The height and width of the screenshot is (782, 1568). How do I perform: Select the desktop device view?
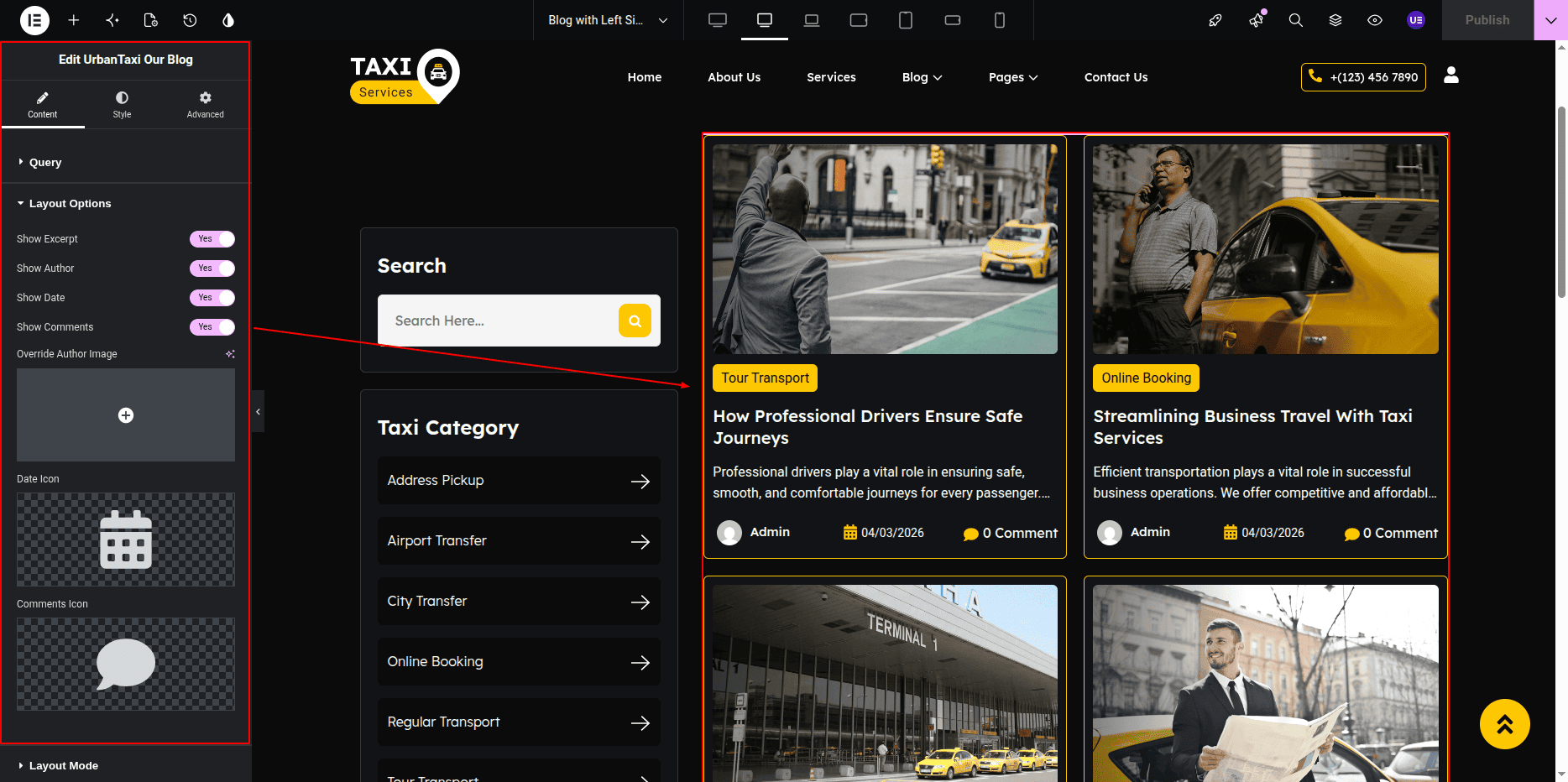click(x=765, y=20)
